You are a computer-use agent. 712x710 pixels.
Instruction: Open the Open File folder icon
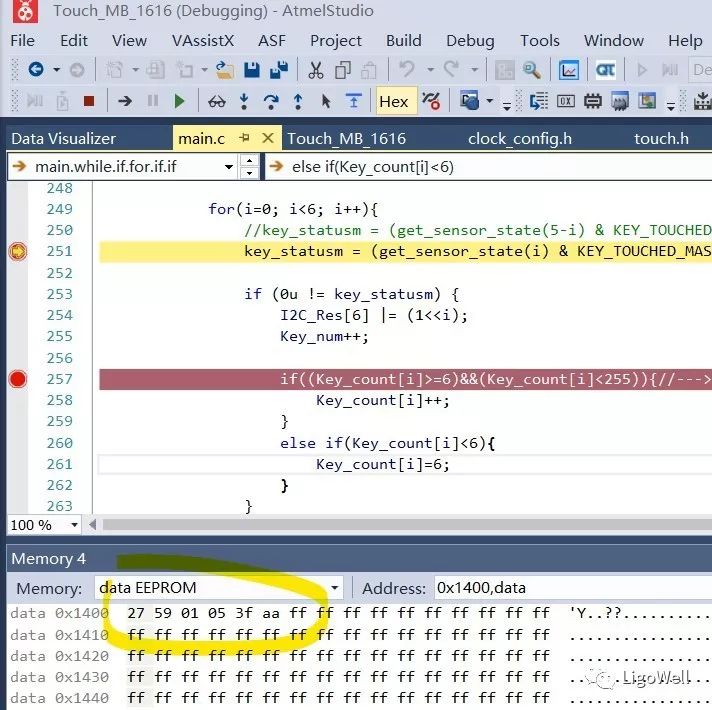point(224,69)
